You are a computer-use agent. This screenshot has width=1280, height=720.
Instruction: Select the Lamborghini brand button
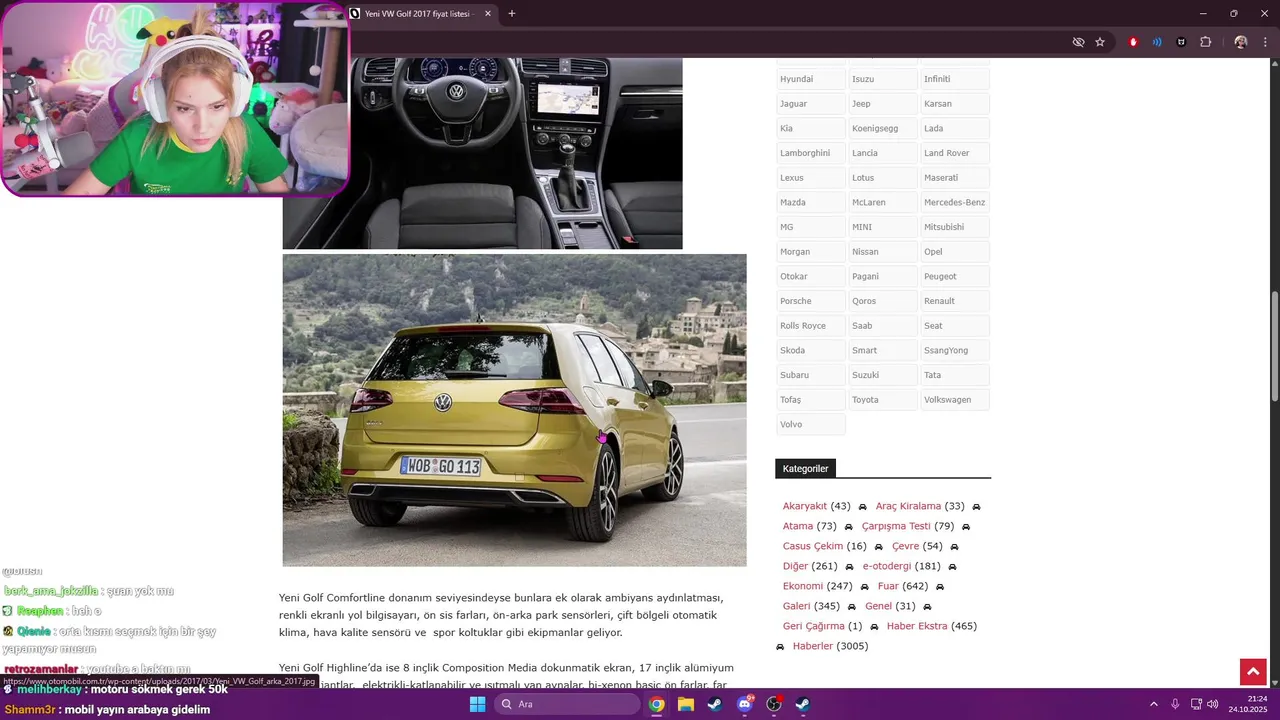(x=811, y=153)
